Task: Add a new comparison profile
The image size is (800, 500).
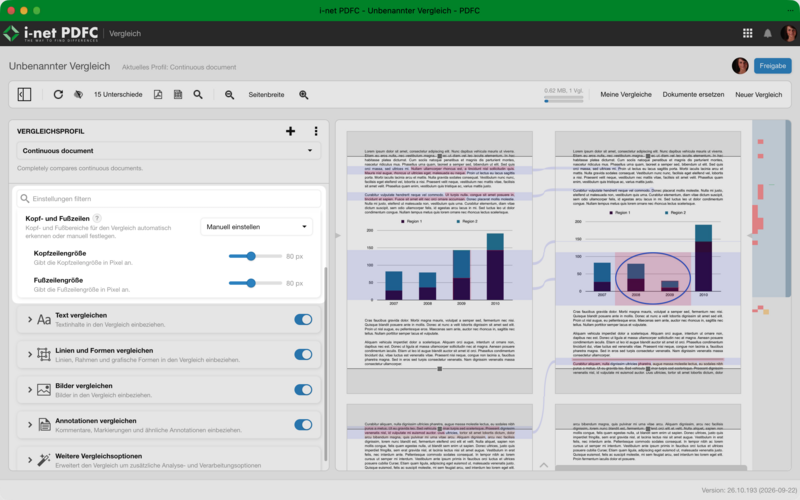Action: pyautogui.click(x=290, y=131)
